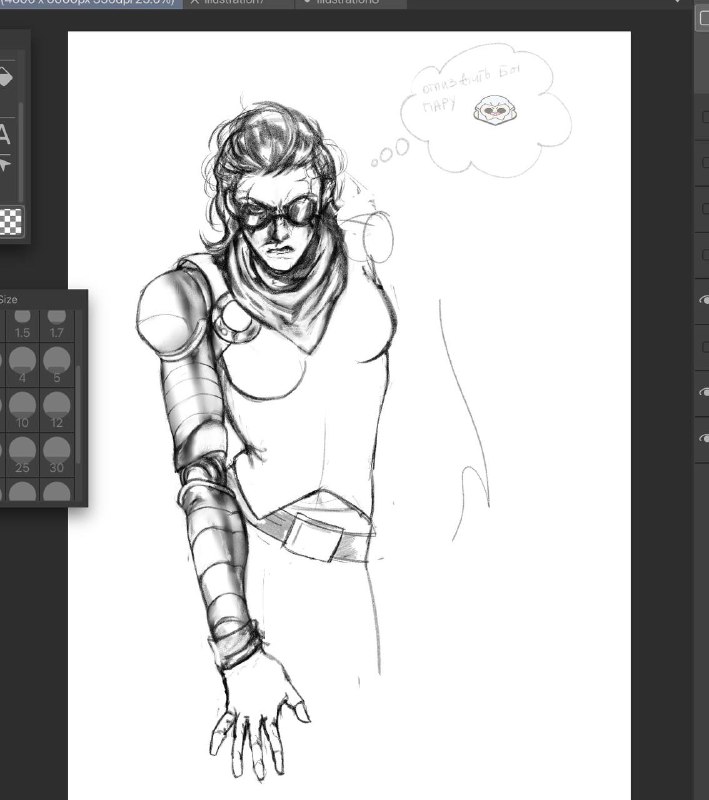Image resolution: width=709 pixels, height=800 pixels.
Task: Pick brush size 1.5 preset
Action: [22, 325]
